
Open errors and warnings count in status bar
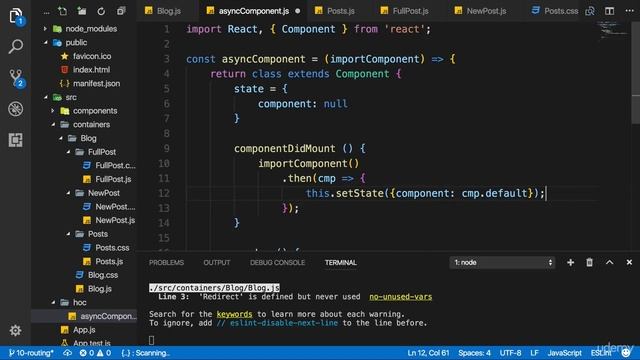point(95,353)
